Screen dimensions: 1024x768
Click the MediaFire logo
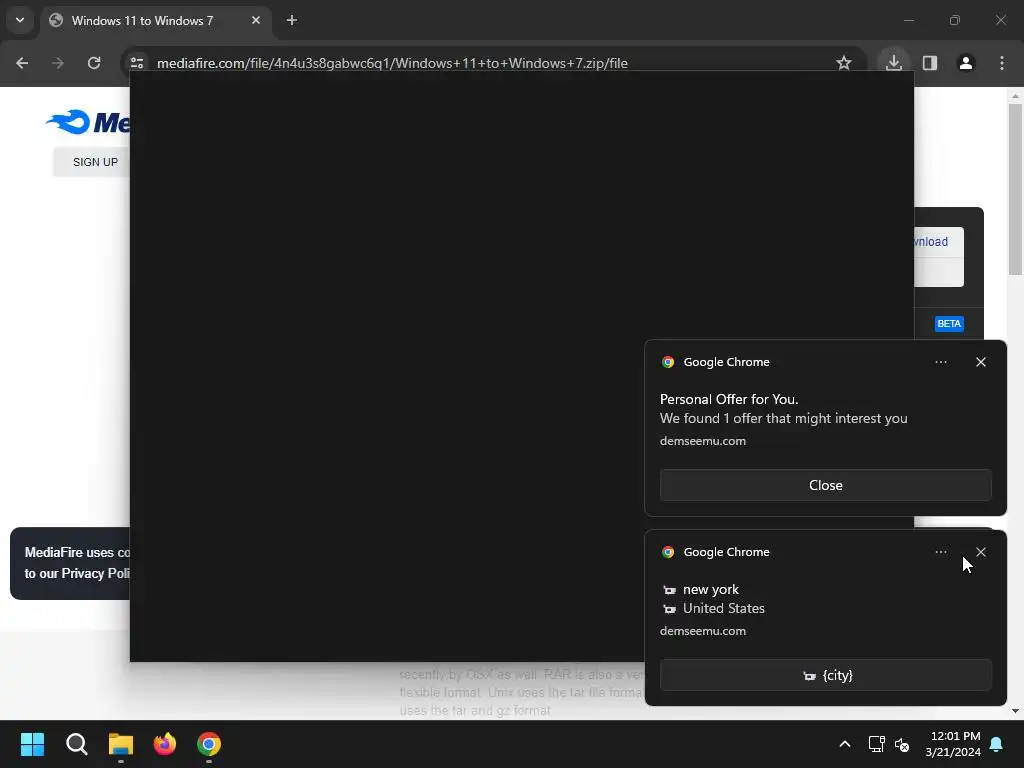point(88,122)
